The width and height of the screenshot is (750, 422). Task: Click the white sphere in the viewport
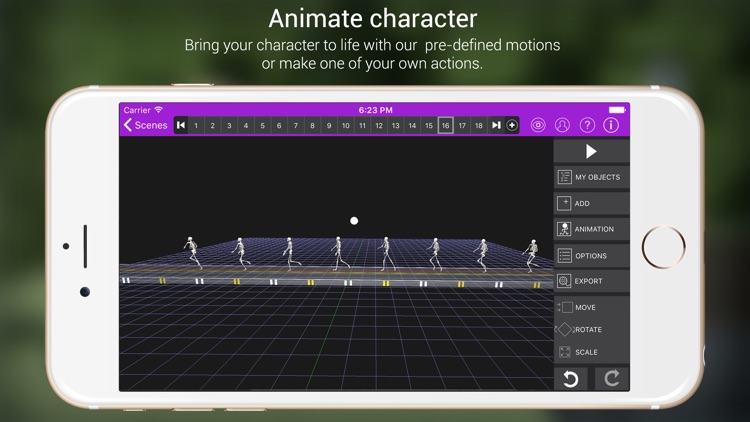click(354, 221)
